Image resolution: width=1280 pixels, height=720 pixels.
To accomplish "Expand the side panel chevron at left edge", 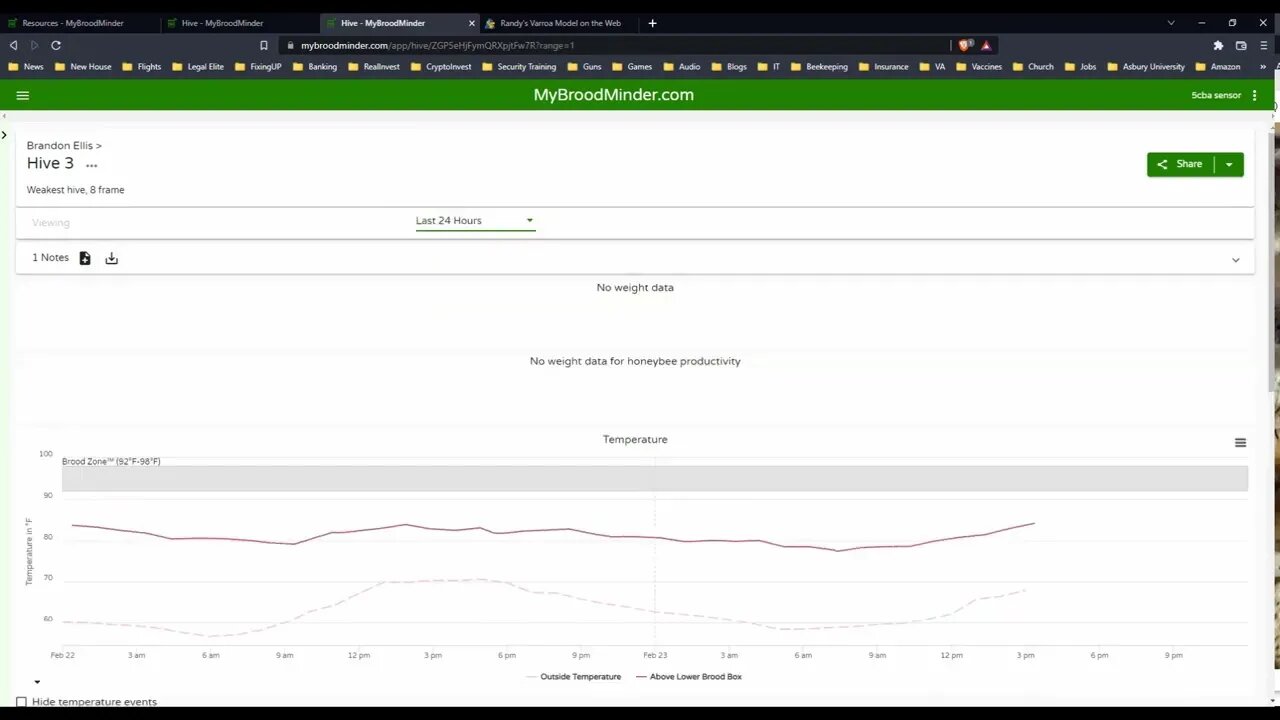I will [5, 134].
